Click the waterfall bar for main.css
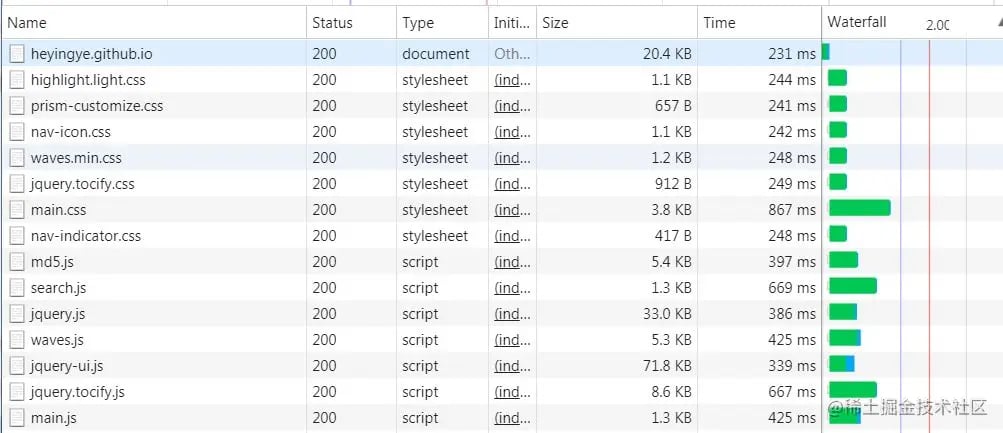 (x=860, y=207)
